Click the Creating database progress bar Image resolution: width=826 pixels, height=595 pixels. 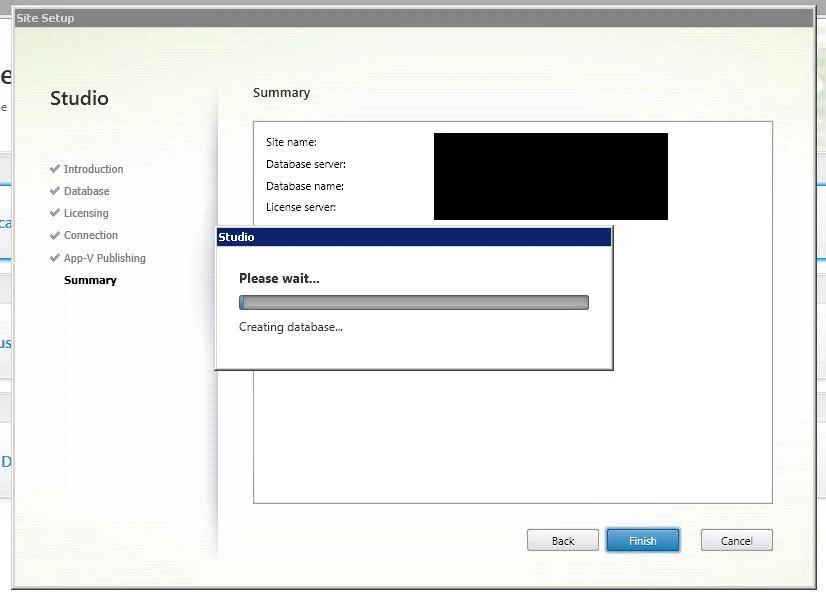[414, 303]
